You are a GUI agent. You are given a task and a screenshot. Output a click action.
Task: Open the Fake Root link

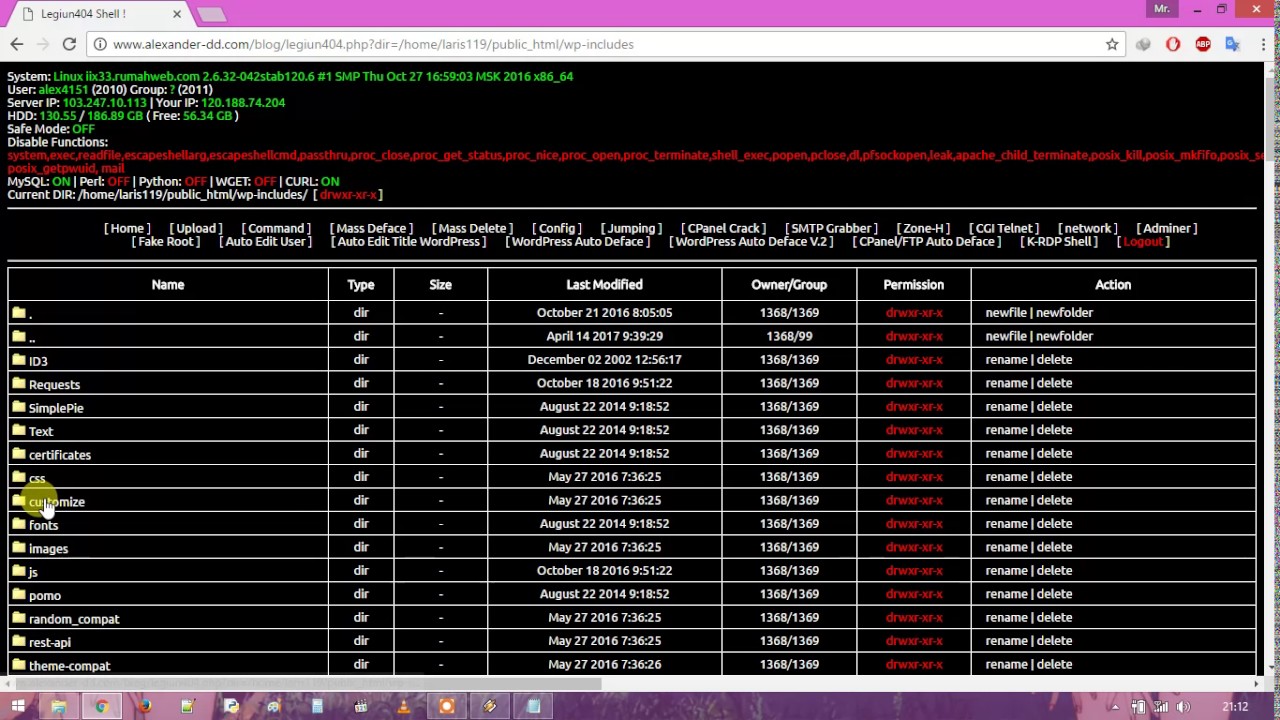[x=166, y=241]
